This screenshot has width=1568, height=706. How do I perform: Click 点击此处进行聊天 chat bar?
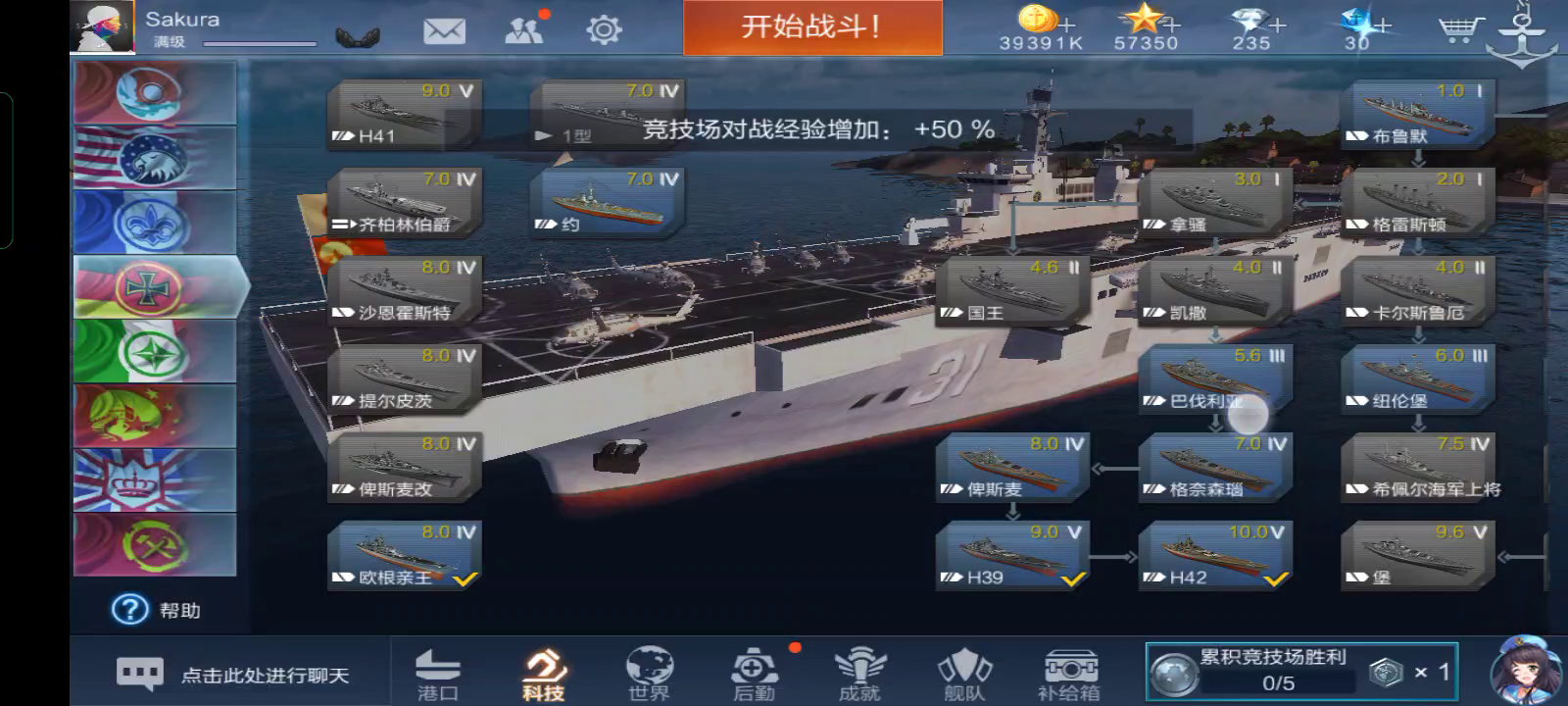tap(231, 675)
